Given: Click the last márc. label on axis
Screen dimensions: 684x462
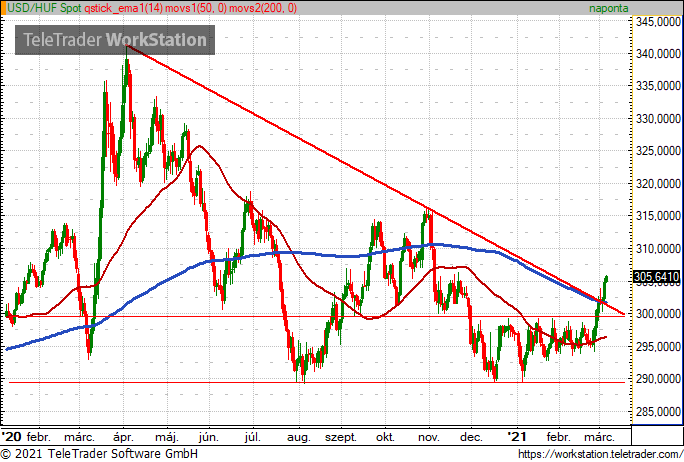Looking at the screenshot, I should pyautogui.click(x=599, y=437).
